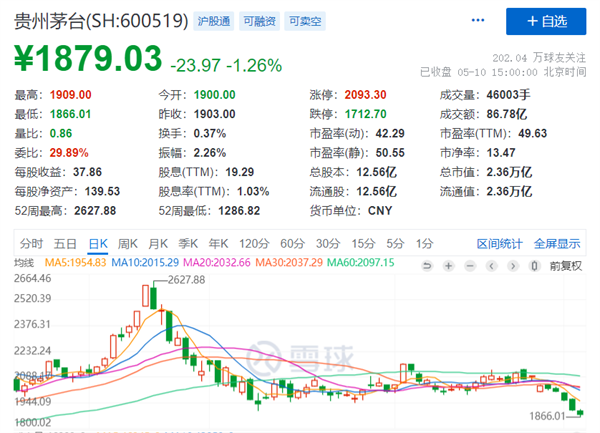Click the 市盈率(TTM) value 49.63

coord(533,133)
